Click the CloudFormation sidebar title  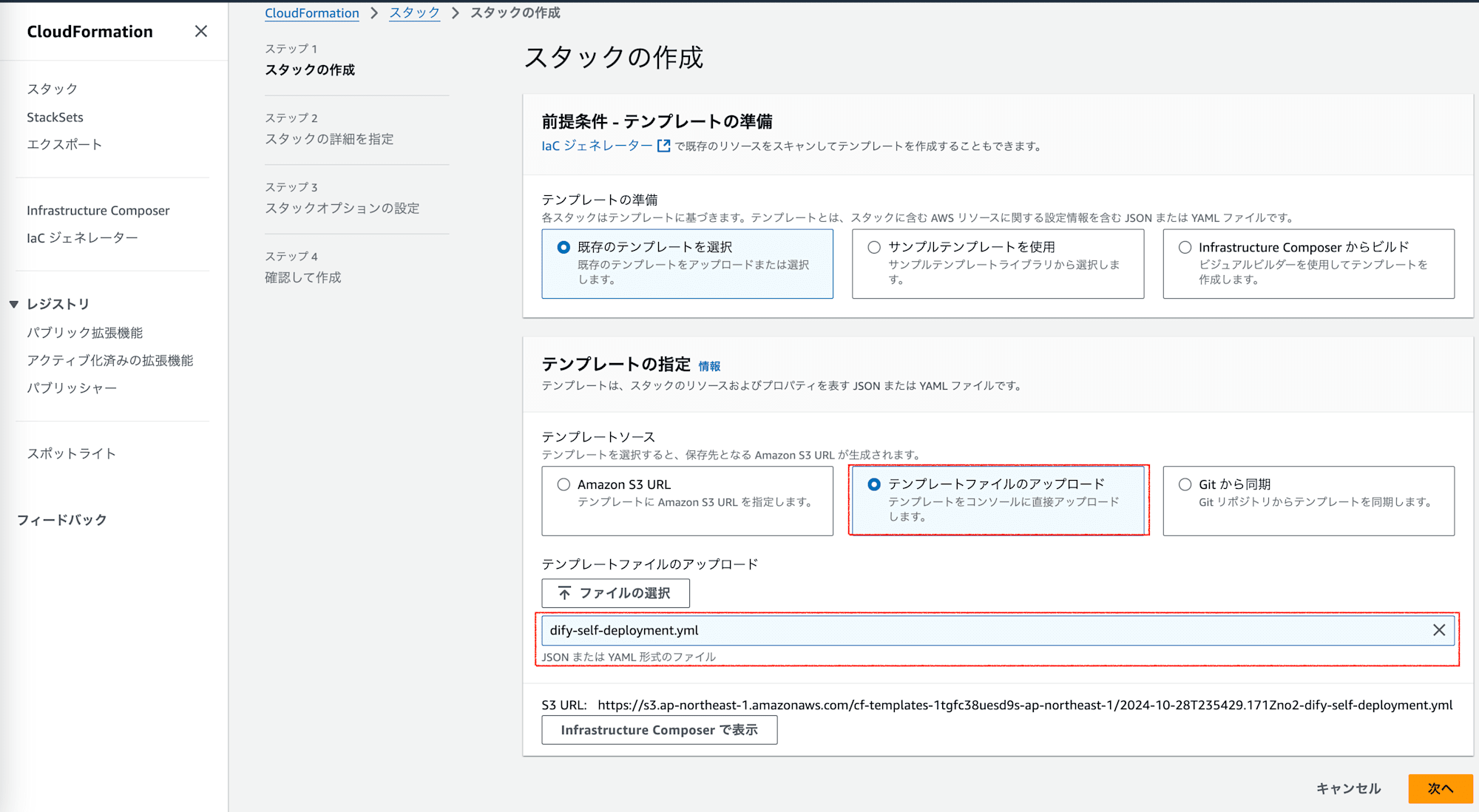tap(90, 31)
